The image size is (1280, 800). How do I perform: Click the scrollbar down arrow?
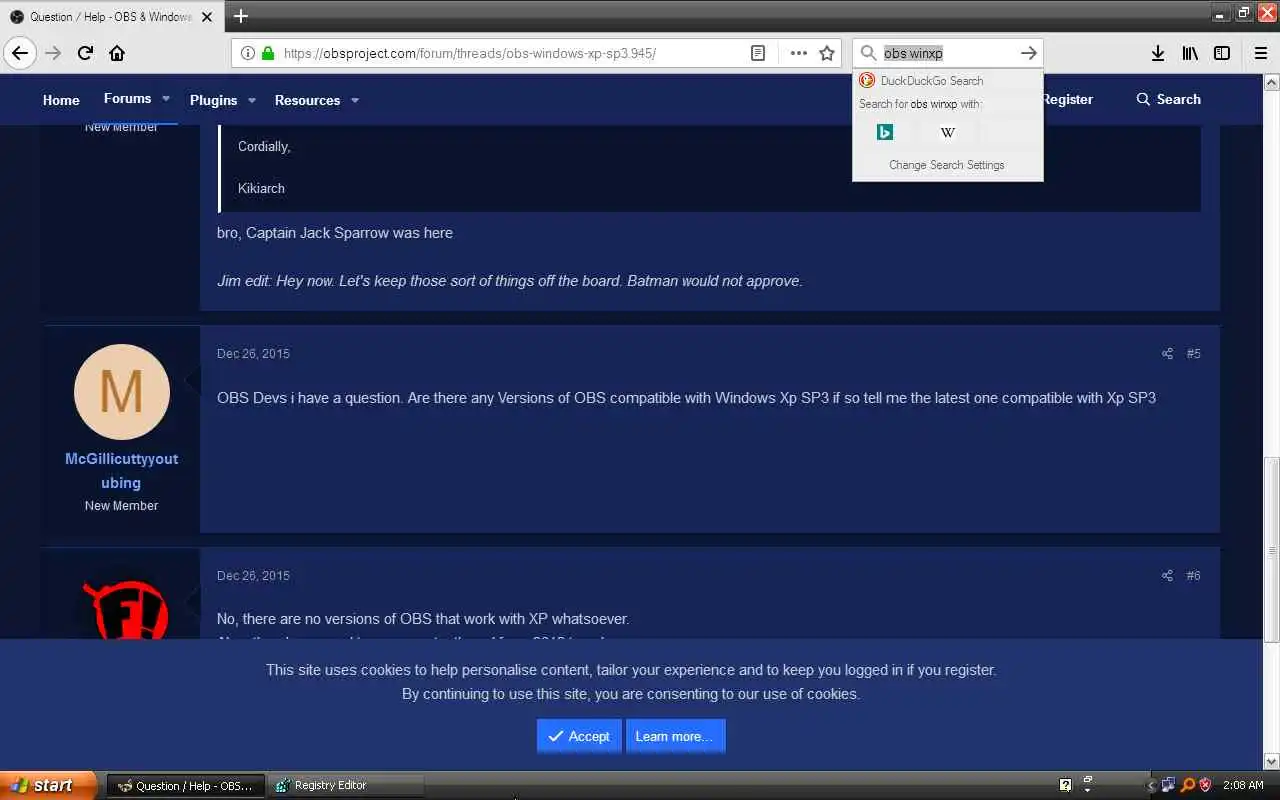click(x=1271, y=762)
